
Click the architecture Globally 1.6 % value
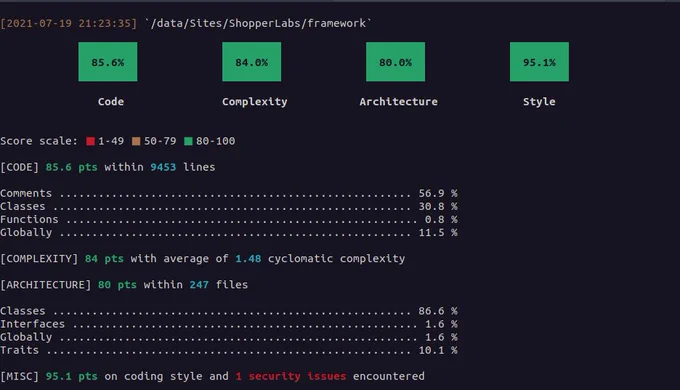pos(441,337)
